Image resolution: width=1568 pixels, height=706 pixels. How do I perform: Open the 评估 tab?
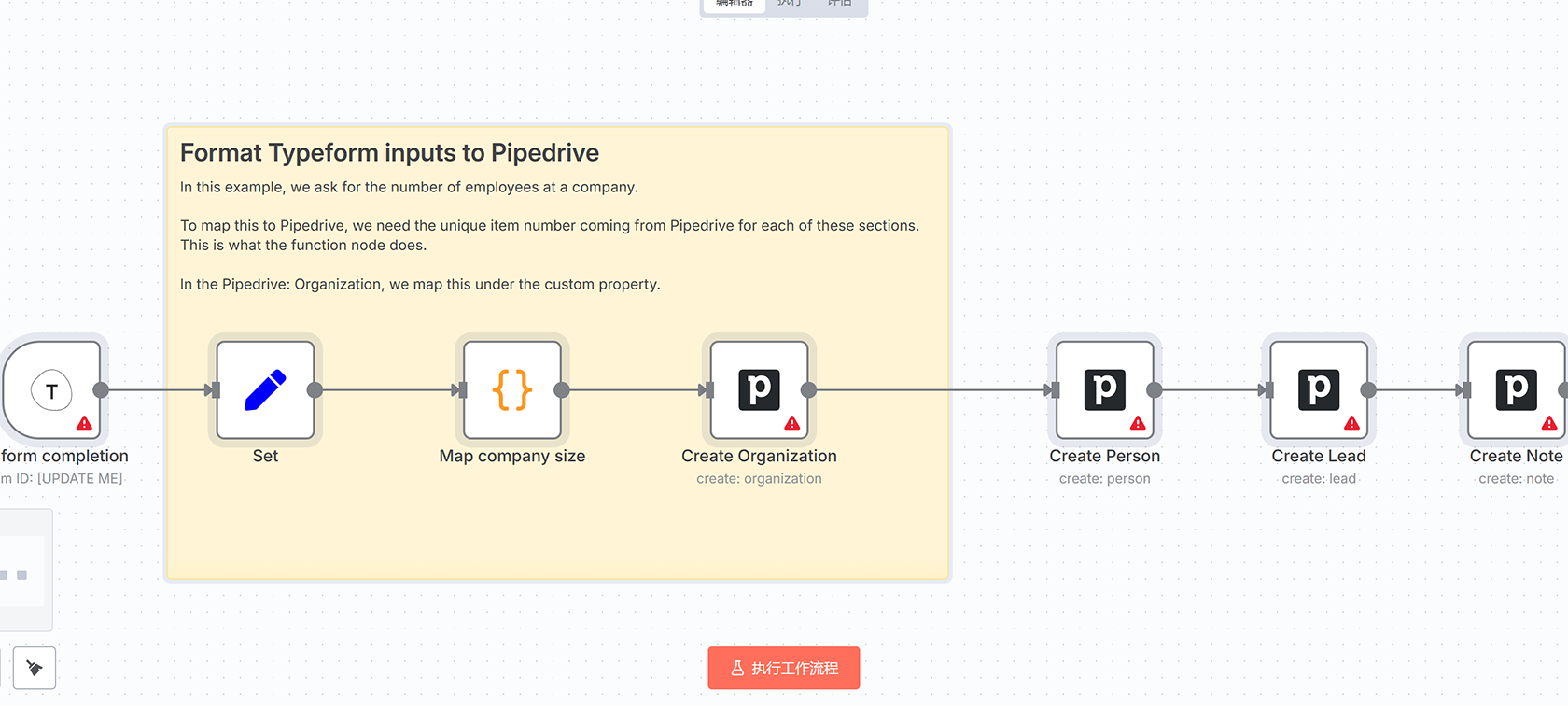tap(840, 4)
